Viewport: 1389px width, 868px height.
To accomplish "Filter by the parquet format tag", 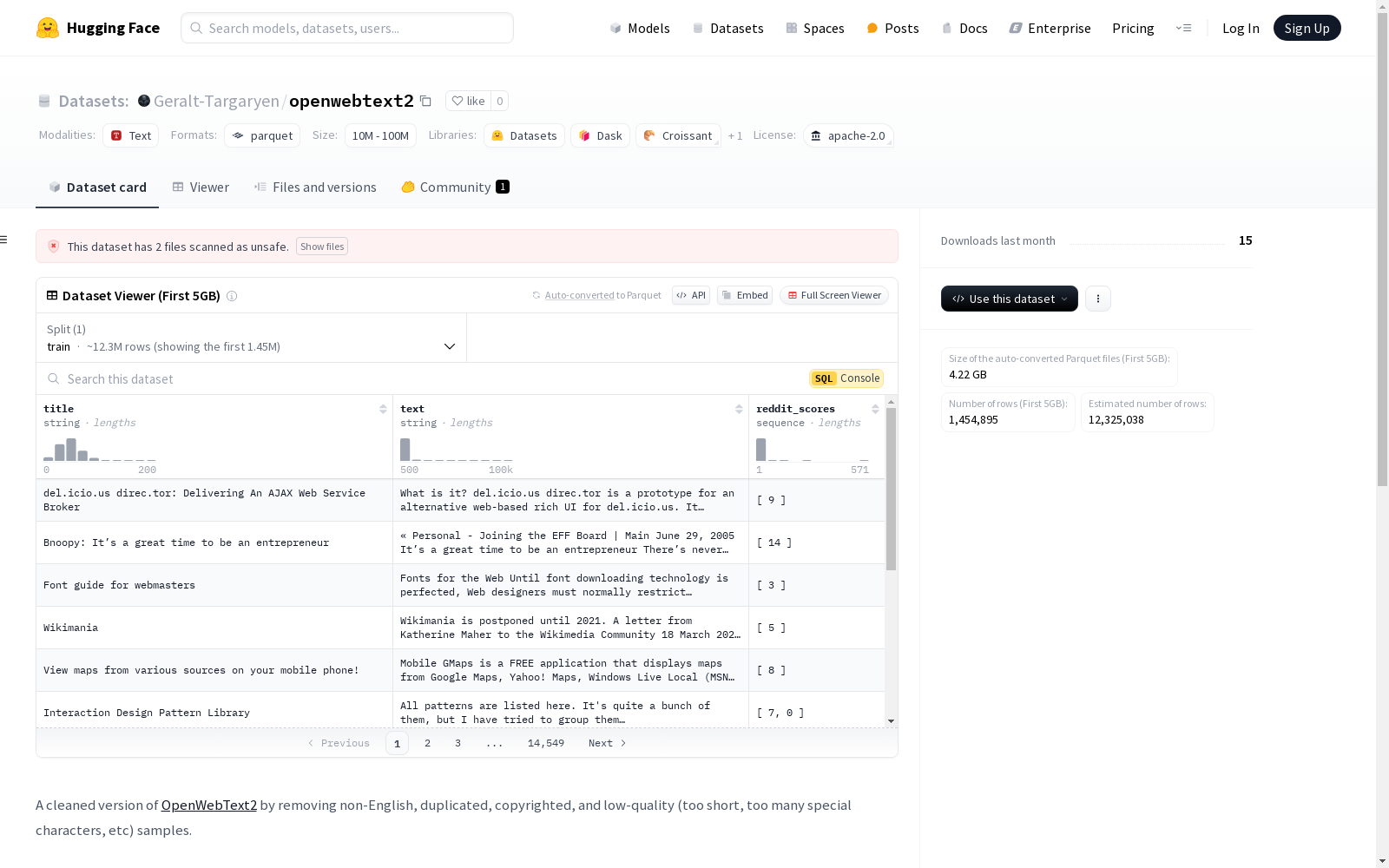I will 262,135.
